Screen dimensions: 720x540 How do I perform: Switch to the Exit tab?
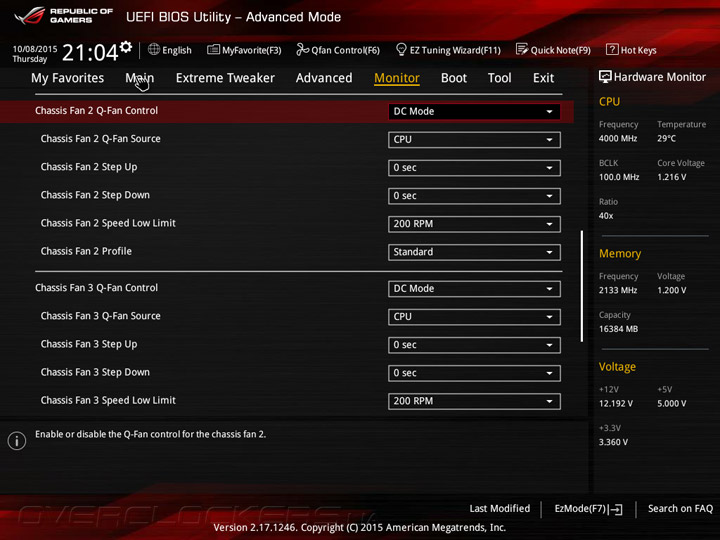point(543,78)
